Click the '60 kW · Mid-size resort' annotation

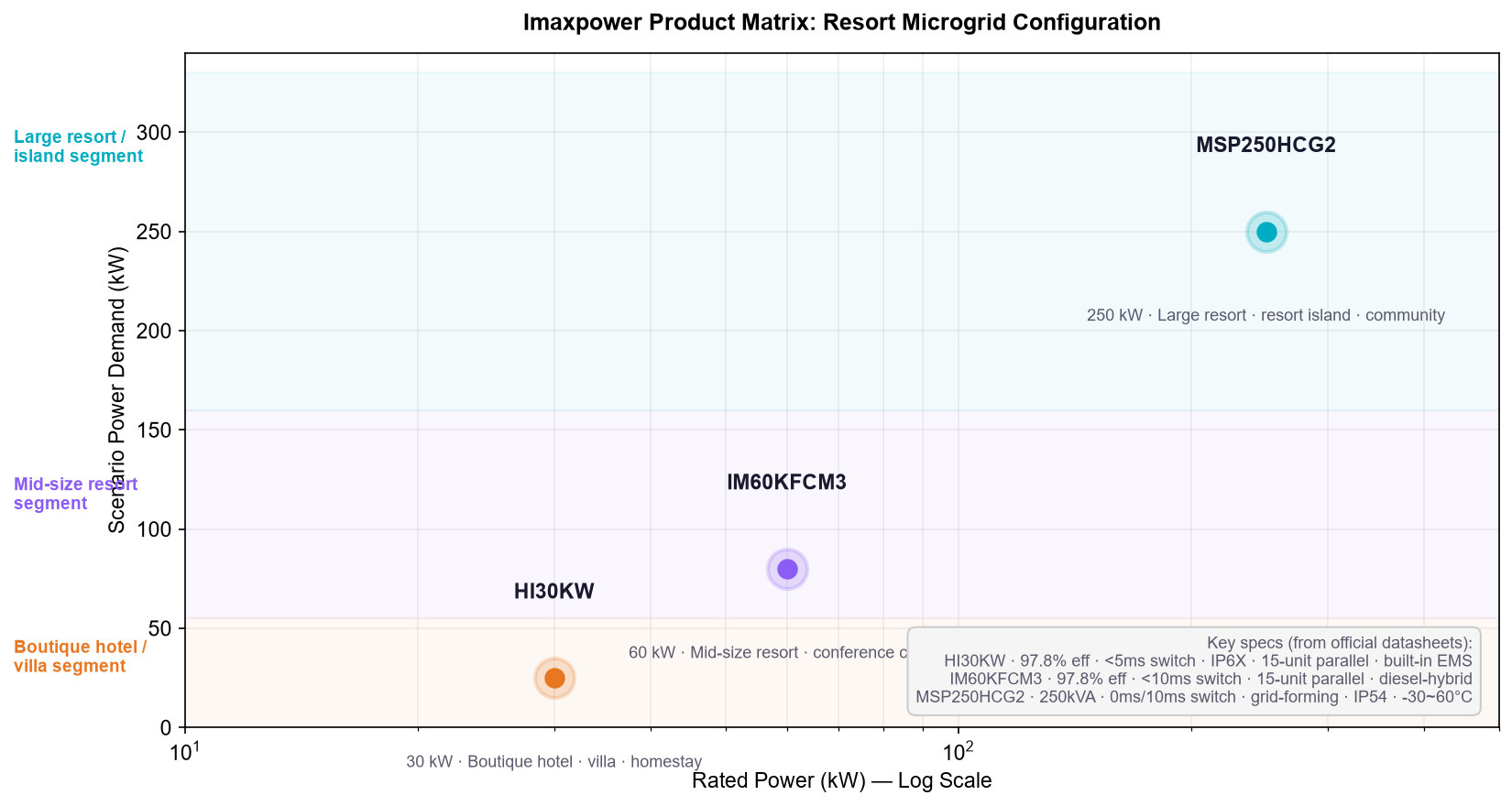click(x=768, y=653)
